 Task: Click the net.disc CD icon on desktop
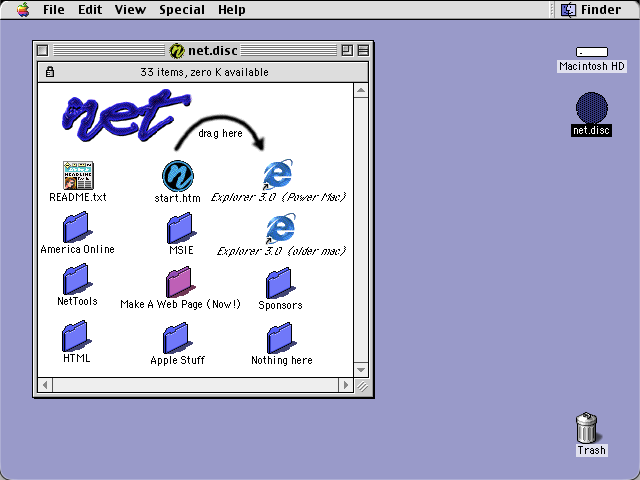coord(592,107)
